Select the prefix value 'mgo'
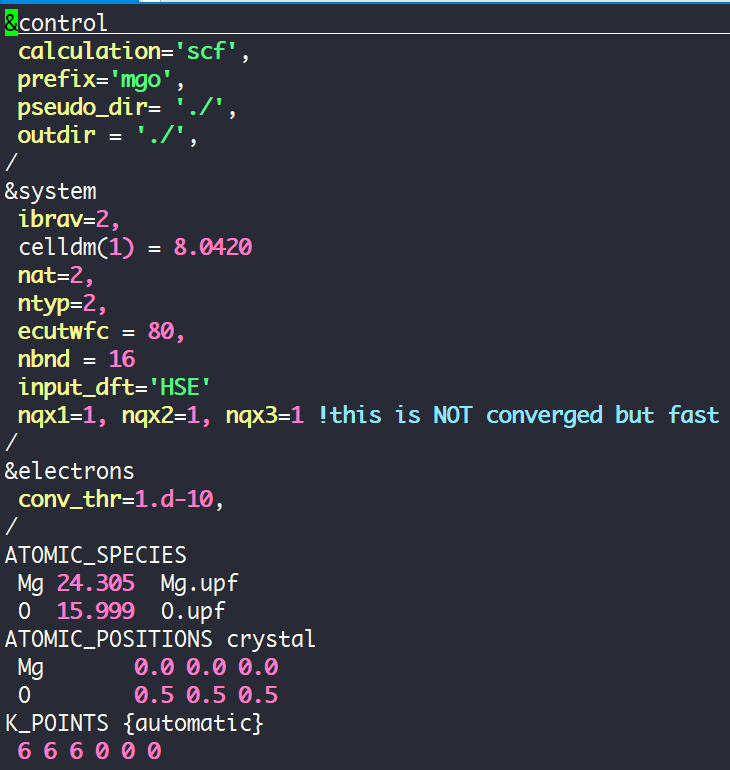The height and width of the screenshot is (770, 730). [x=141, y=80]
